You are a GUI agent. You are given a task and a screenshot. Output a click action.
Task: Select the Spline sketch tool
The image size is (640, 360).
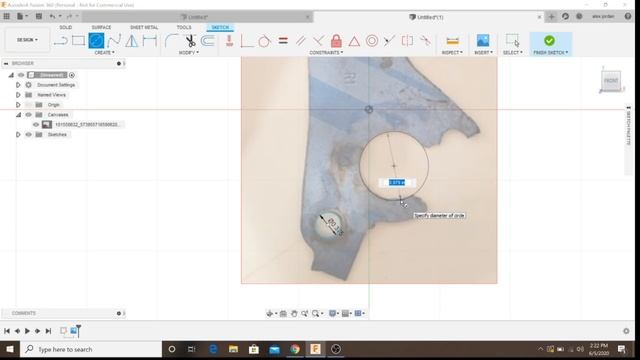pyautogui.click(x=114, y=41)
